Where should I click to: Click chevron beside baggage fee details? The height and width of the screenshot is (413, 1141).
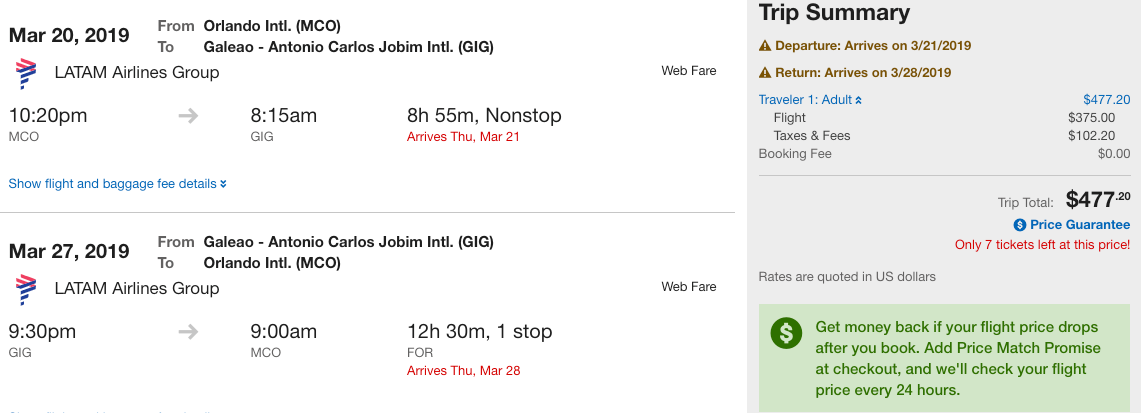pyautogui.click(x=223, y=185)
